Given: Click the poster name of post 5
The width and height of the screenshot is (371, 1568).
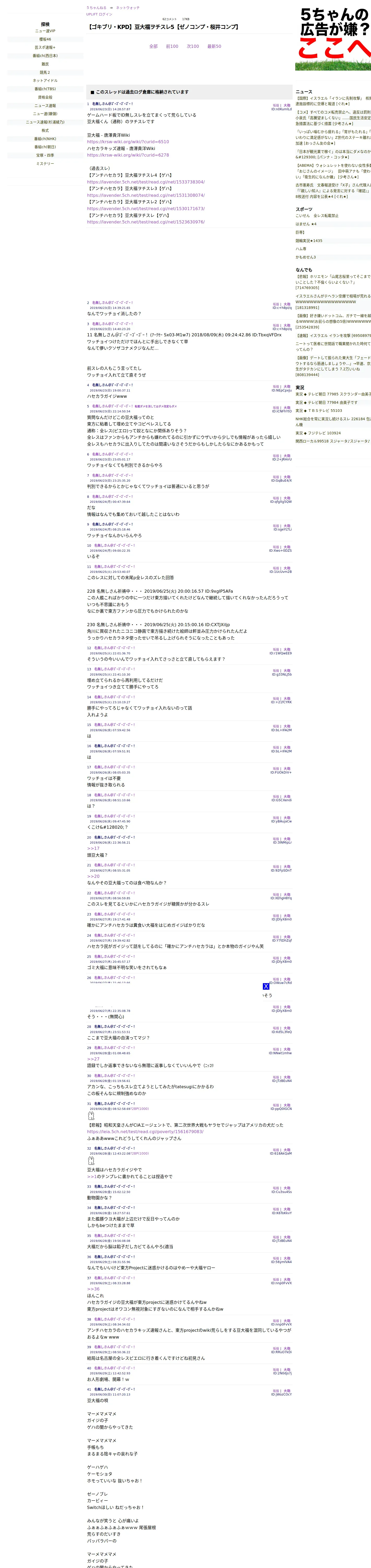Looking at the screenshot, I should point(113,406).
